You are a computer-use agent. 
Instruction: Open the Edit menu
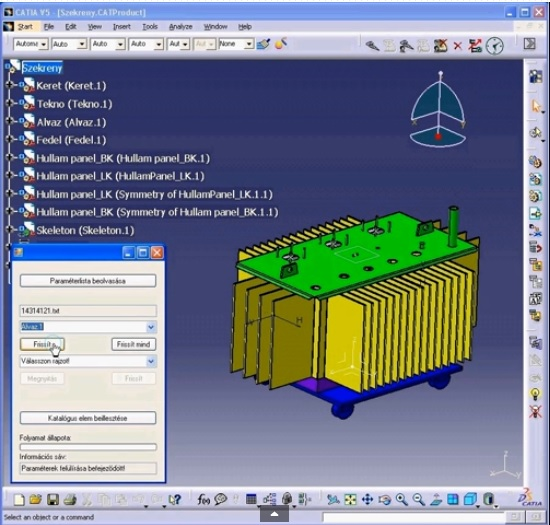71,27
